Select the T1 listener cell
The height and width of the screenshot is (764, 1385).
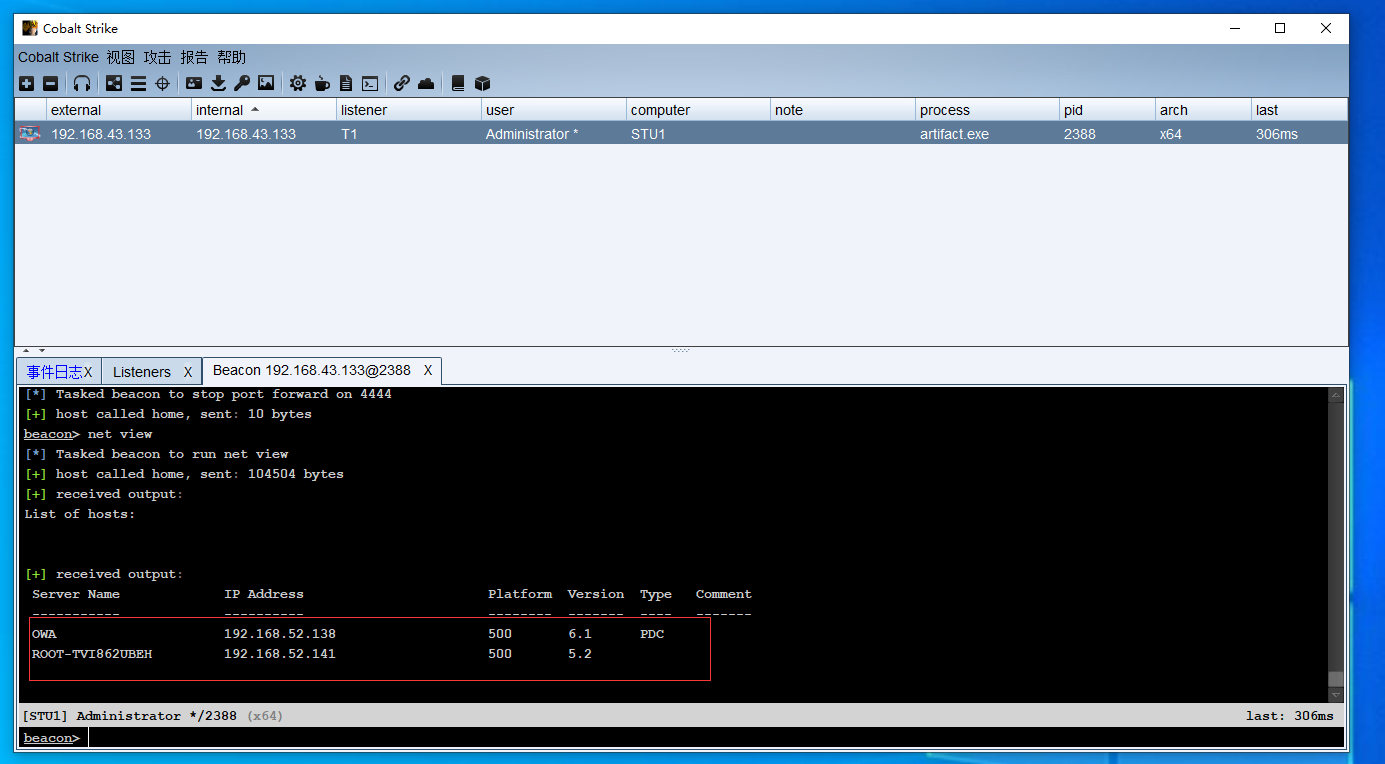408,134
